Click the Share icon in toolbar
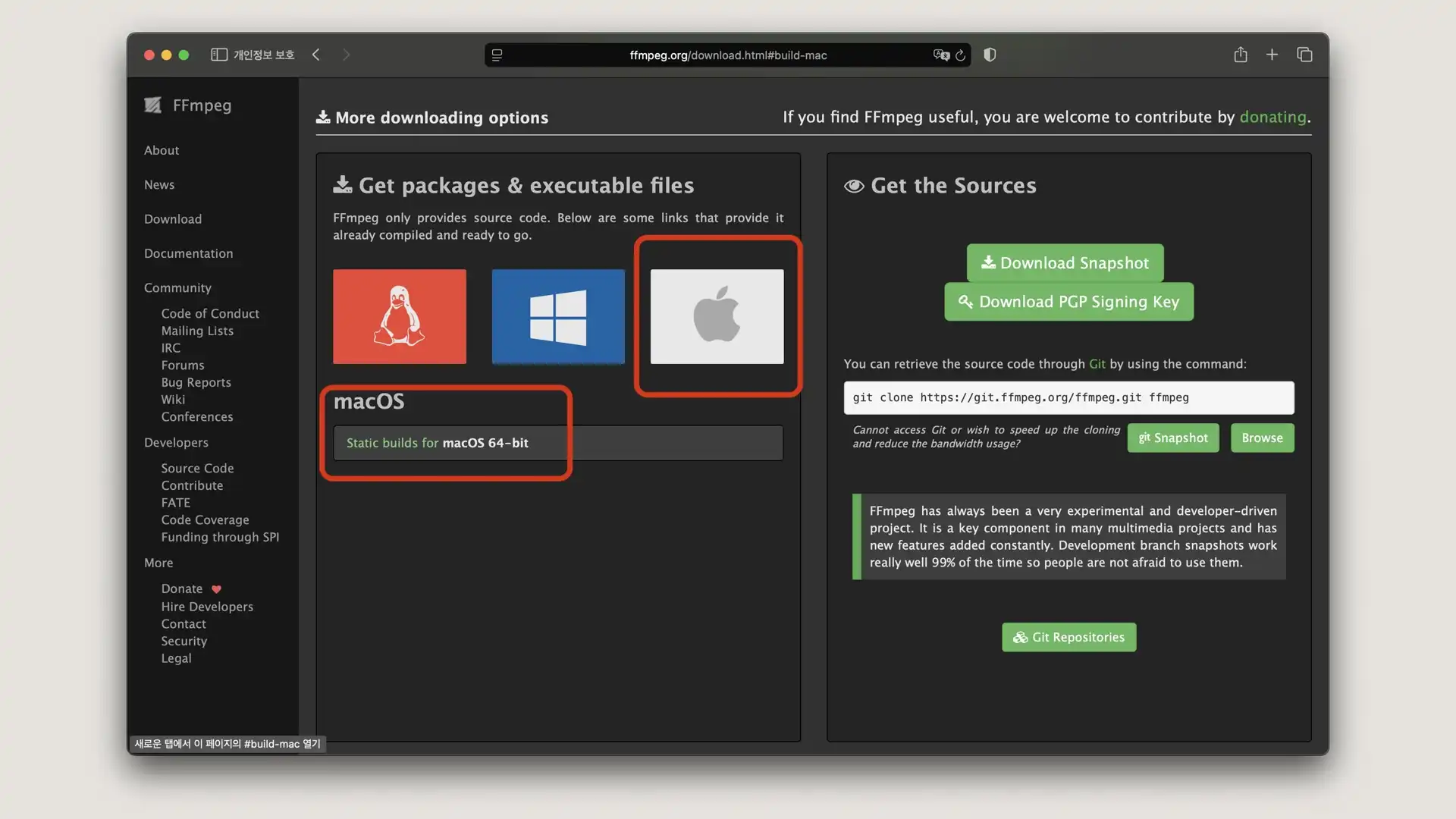The height and width of the screenshot is (819, 1456). [x=1241, y=55]
